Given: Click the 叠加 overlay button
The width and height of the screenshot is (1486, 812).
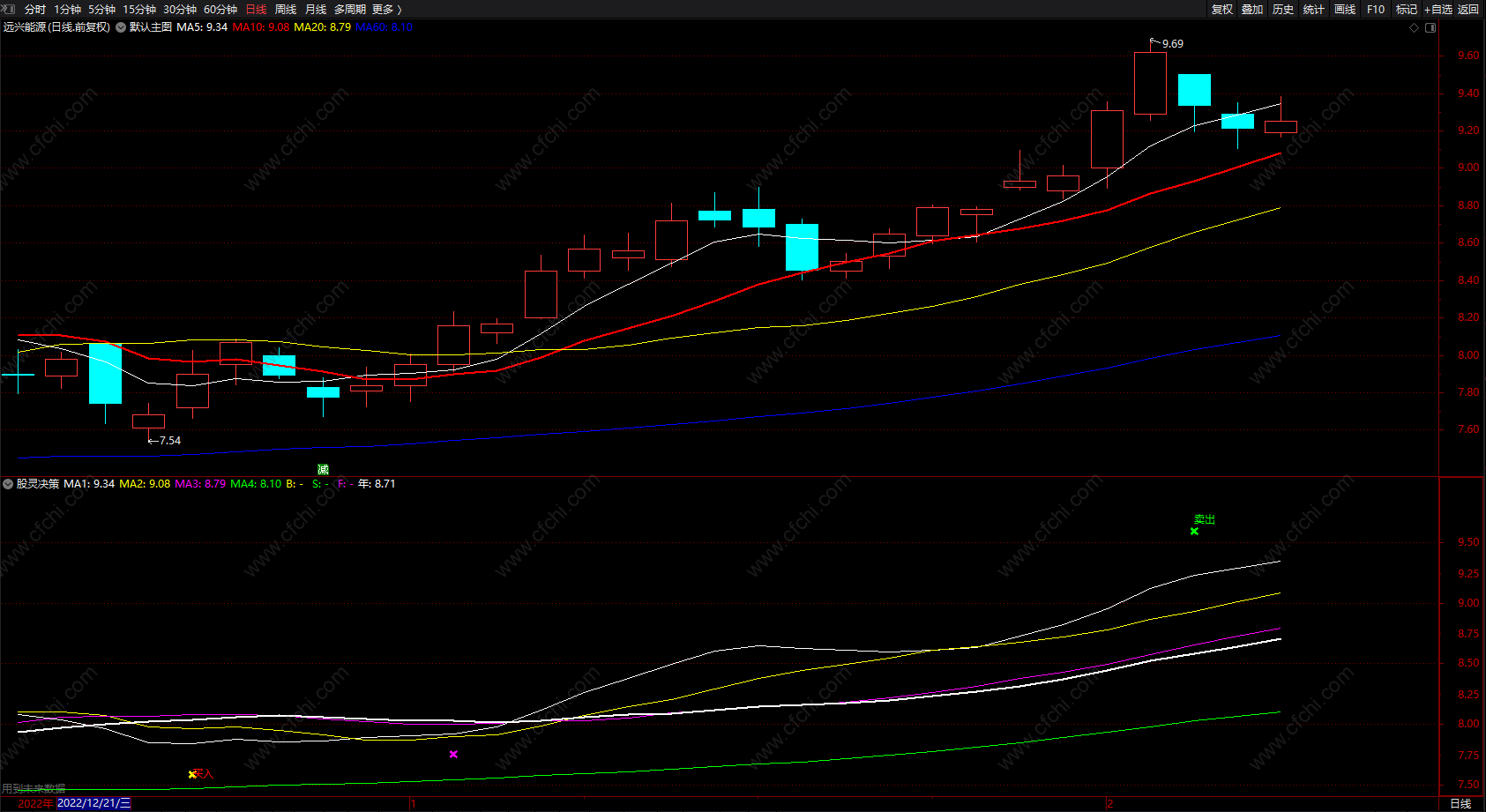Looking at the screenshot, I should (x=1252, y=10).
